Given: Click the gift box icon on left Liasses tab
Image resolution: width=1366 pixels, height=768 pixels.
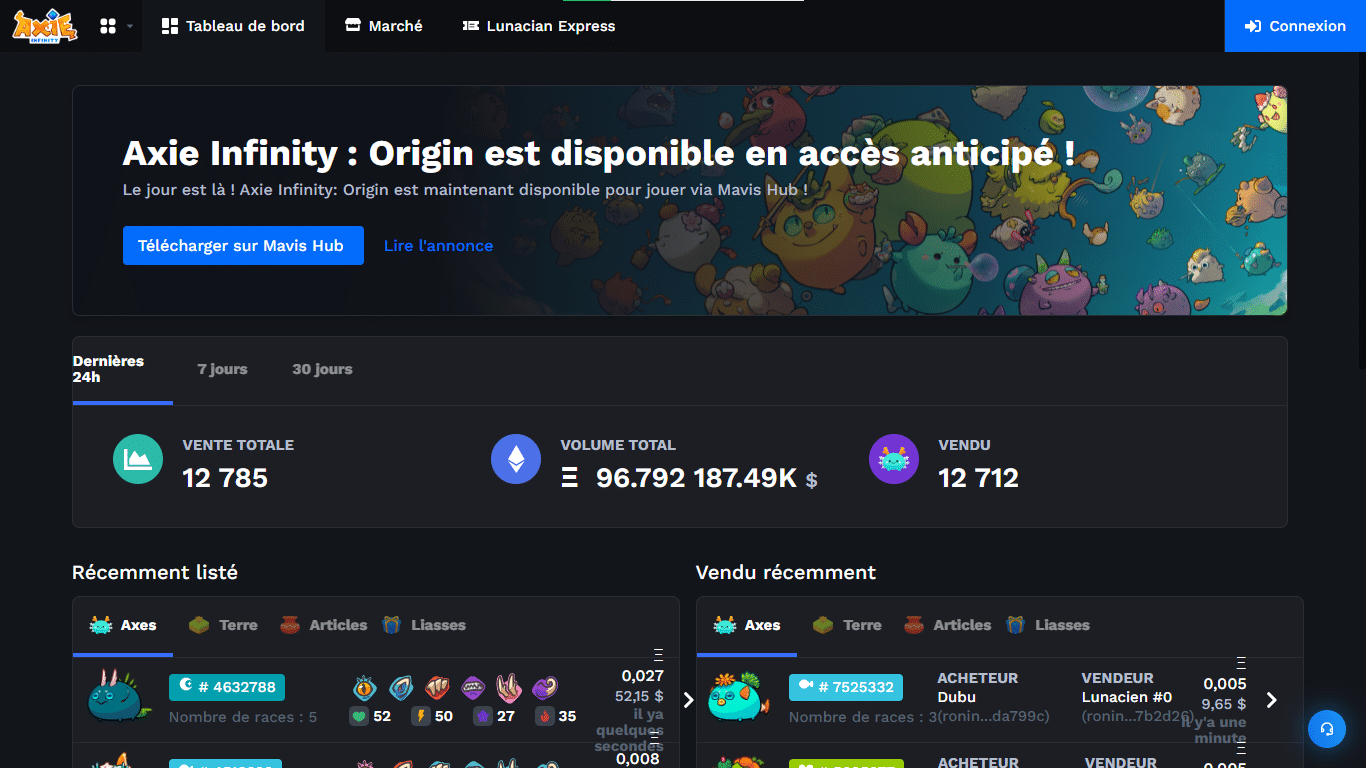Looking at the screenshot, I should click(391, 625).
